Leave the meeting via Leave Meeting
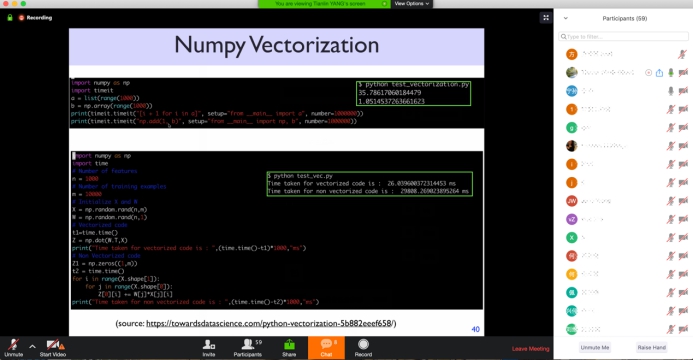693x360 pixels. pos(530,349)
